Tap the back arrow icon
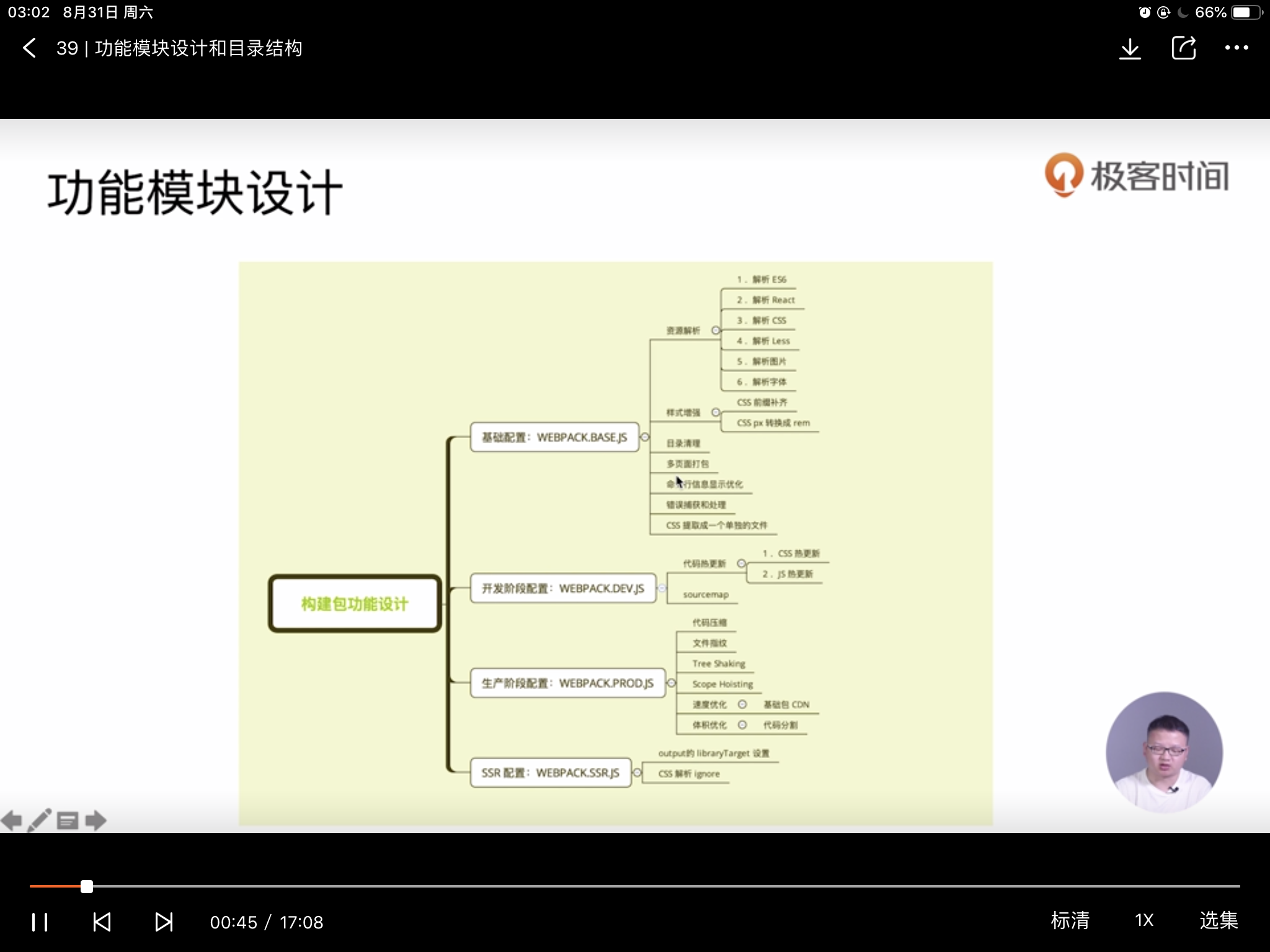This screenshot has width=1270, height=952. click(x=29, y=48)
